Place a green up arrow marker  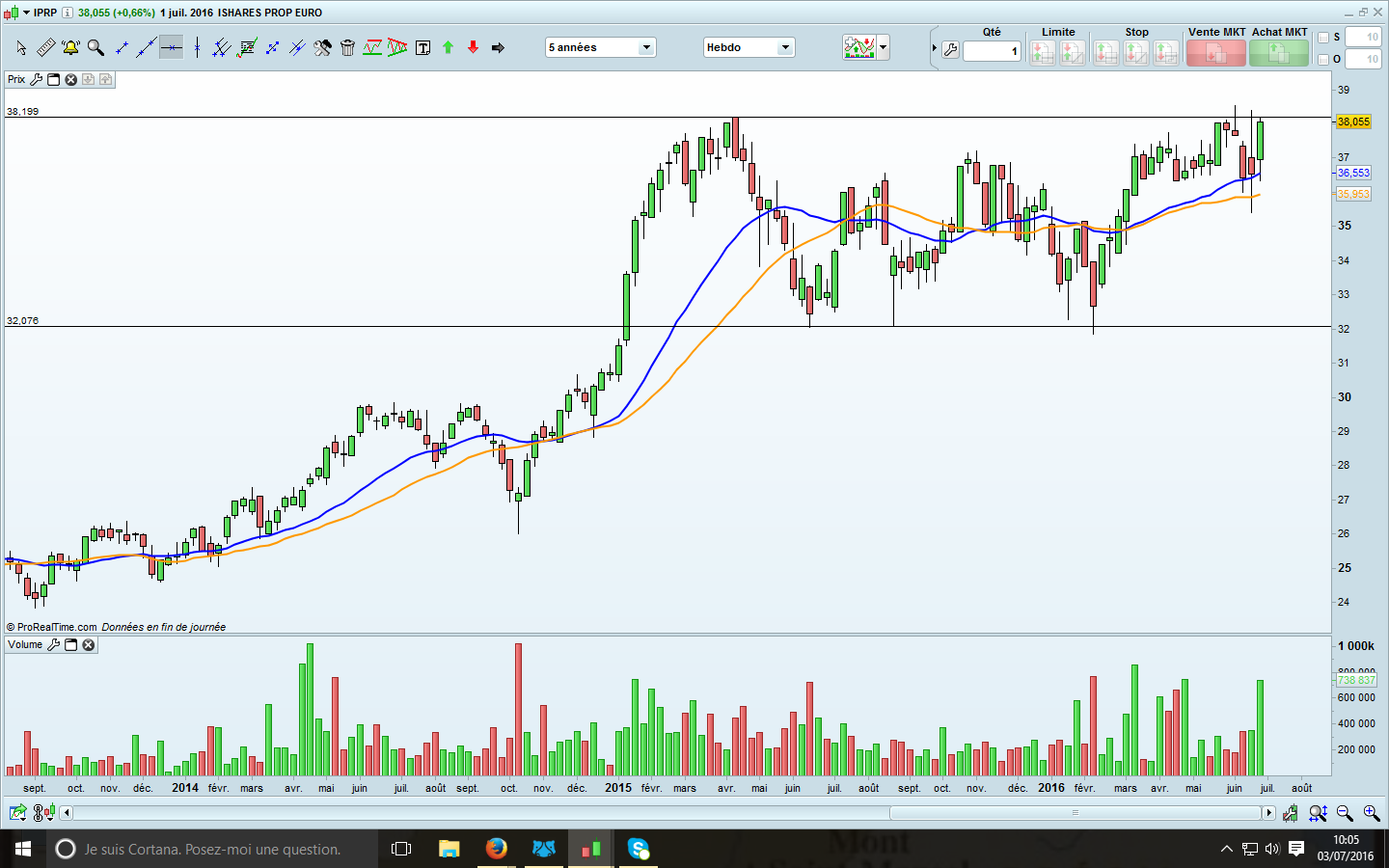click(448, 47)
